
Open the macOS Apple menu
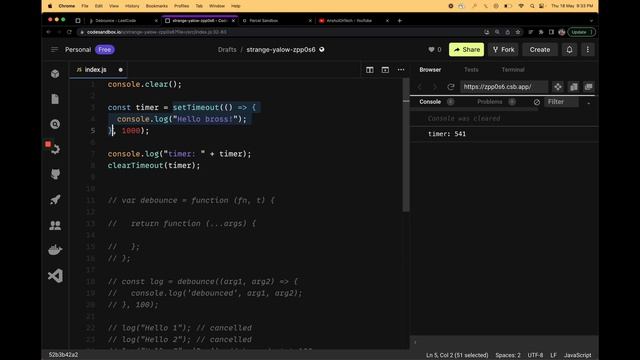coord(50,6)
